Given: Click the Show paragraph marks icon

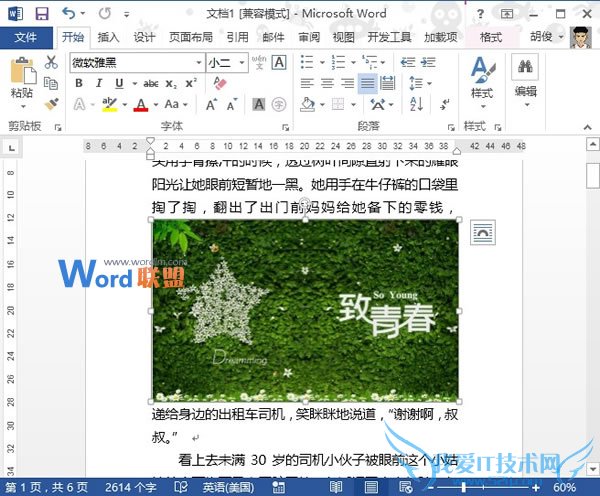Looking at the screenshot, I should [445, 104].
